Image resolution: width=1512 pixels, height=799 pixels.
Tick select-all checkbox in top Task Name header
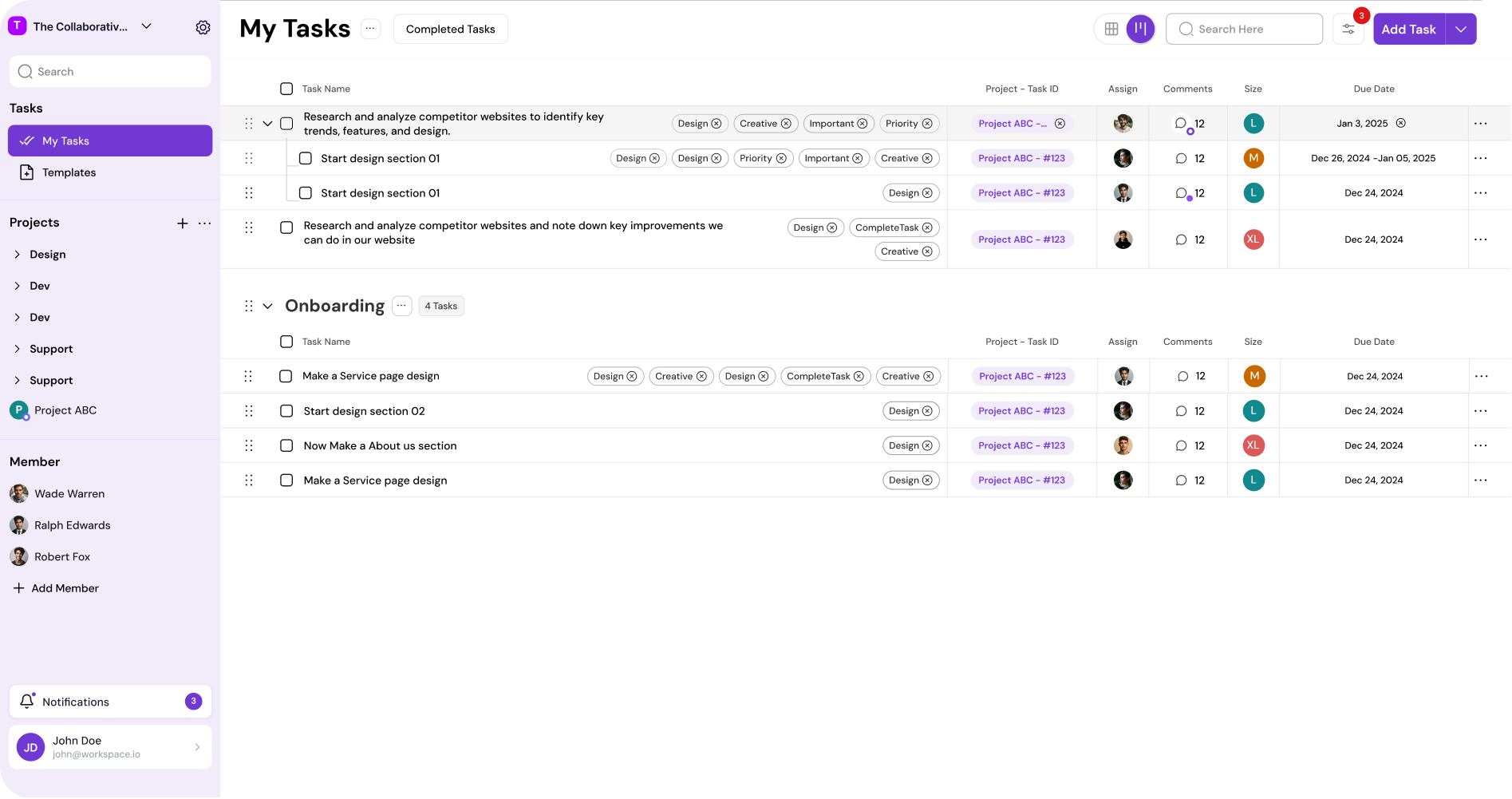pos(286,89)
